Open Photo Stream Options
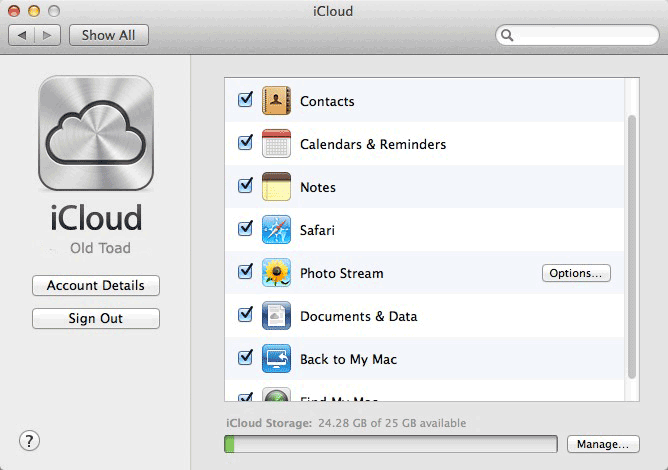This screenshot has height=470, width=668. click(x=576, y=273)
